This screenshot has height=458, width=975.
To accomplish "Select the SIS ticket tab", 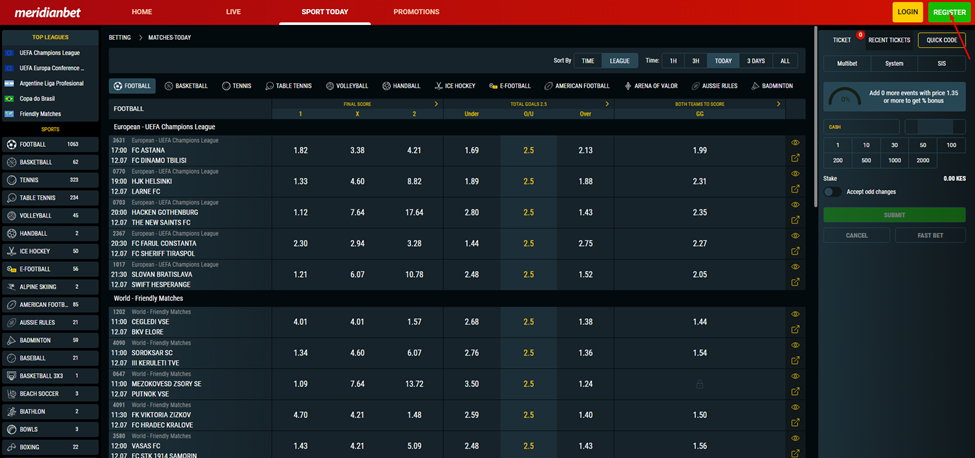I will (942, 63).
